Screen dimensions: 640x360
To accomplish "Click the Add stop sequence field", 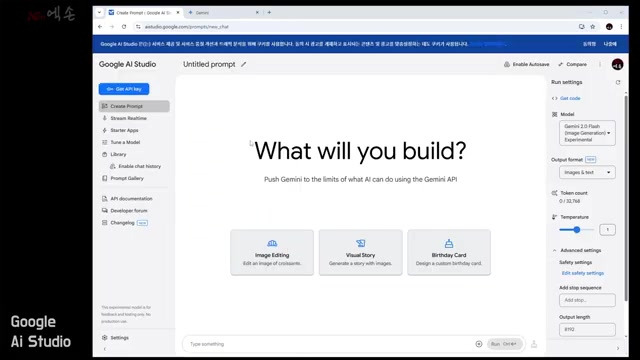I will point(587,300).
